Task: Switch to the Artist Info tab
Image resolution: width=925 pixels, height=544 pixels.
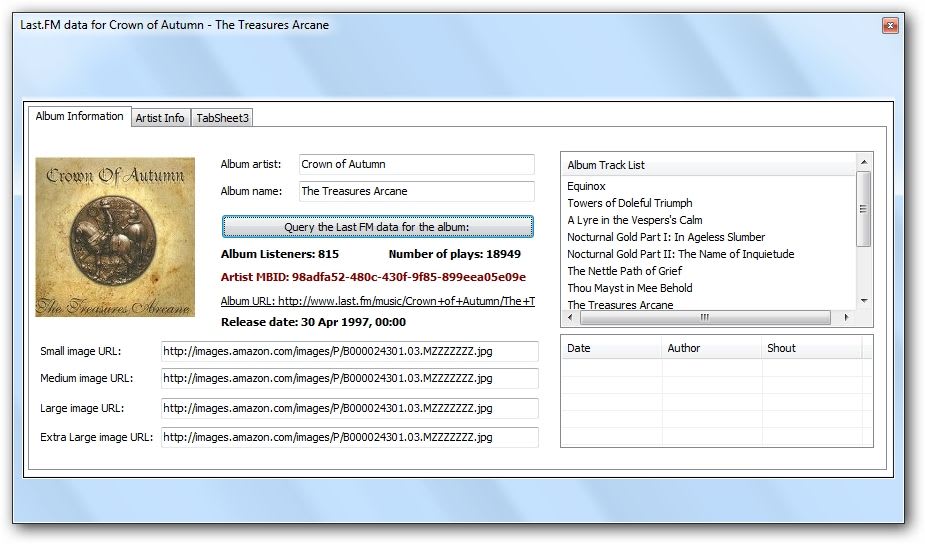Action: (x=160, y=118)
